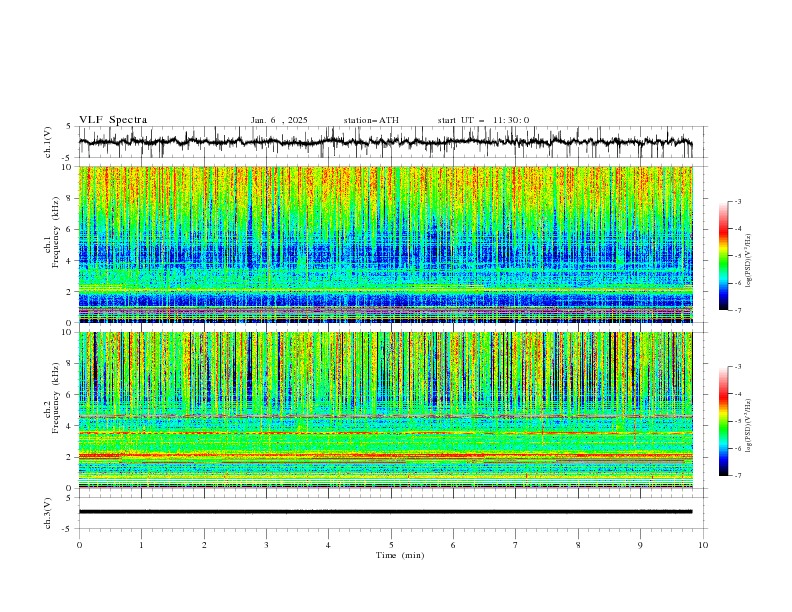792x612 pixels.
Task: Click the 'VLF Spectra' title text
Action: tap(113, 120)
